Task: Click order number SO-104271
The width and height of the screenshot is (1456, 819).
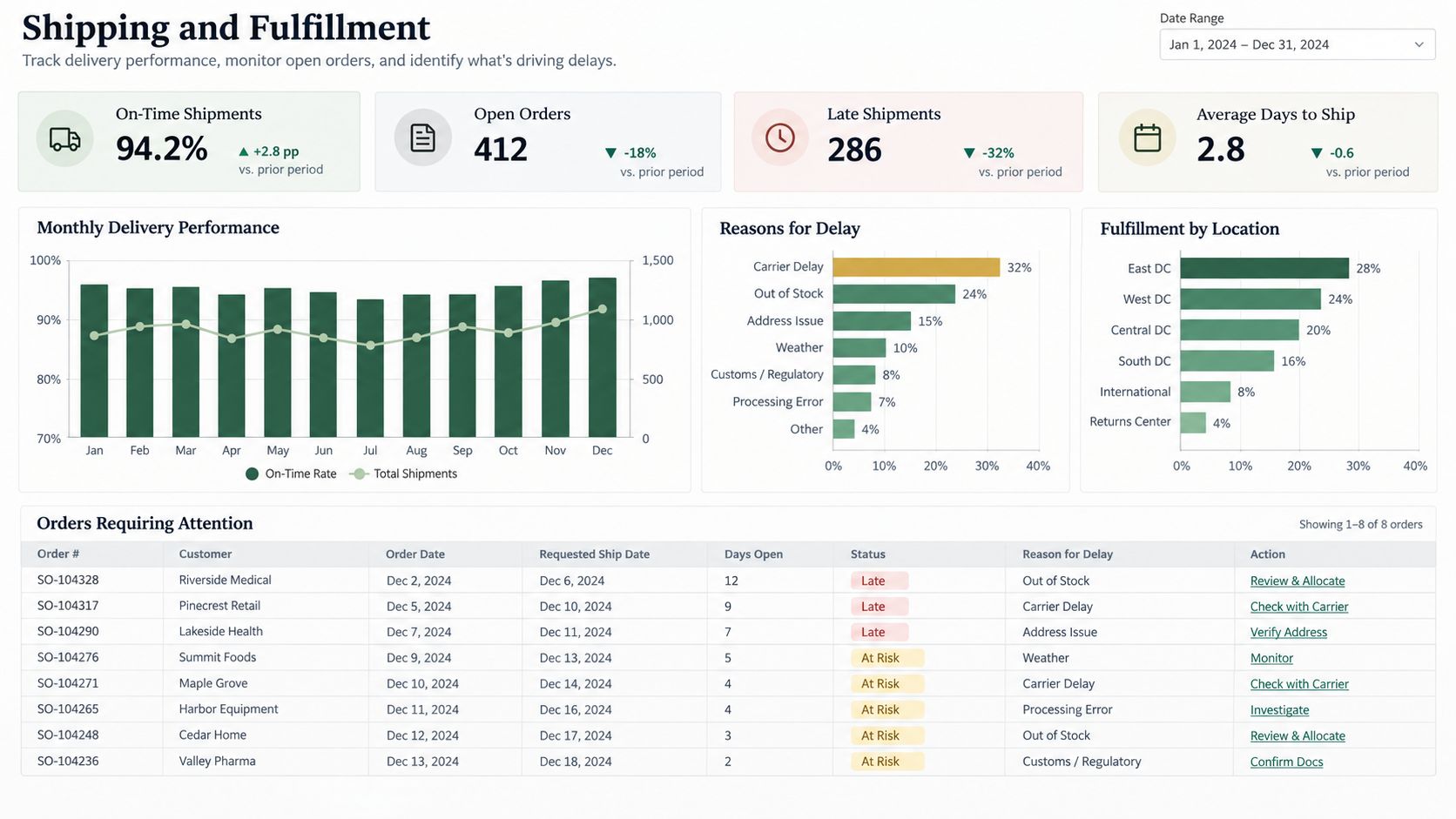Action: 68,683
